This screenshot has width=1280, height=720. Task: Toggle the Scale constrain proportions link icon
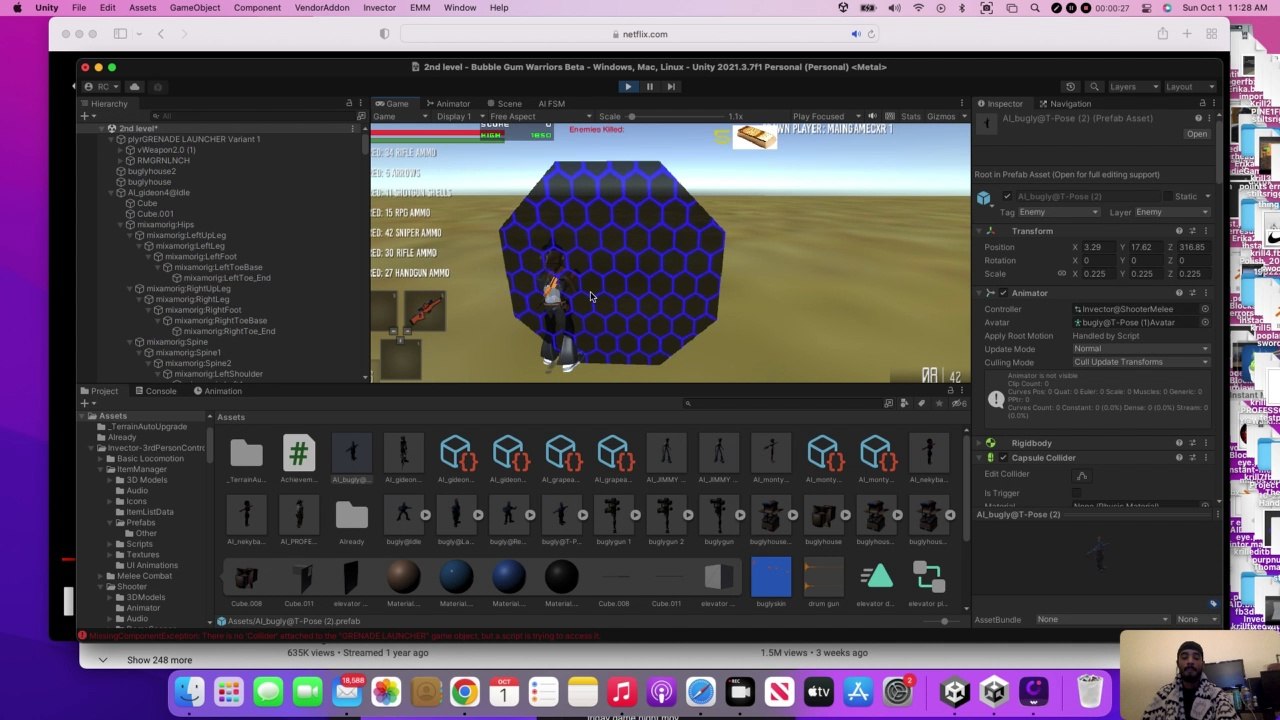point(1062,273)
